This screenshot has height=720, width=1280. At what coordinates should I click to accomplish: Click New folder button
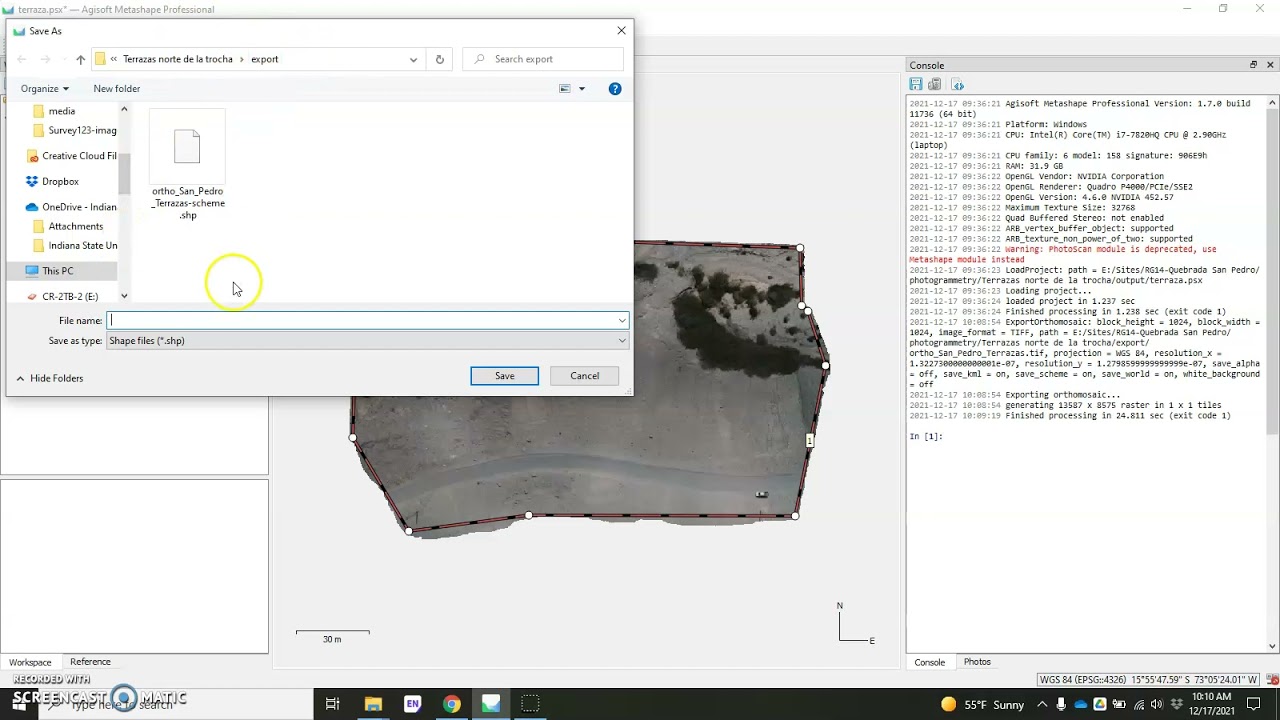(x=117, y=89)
